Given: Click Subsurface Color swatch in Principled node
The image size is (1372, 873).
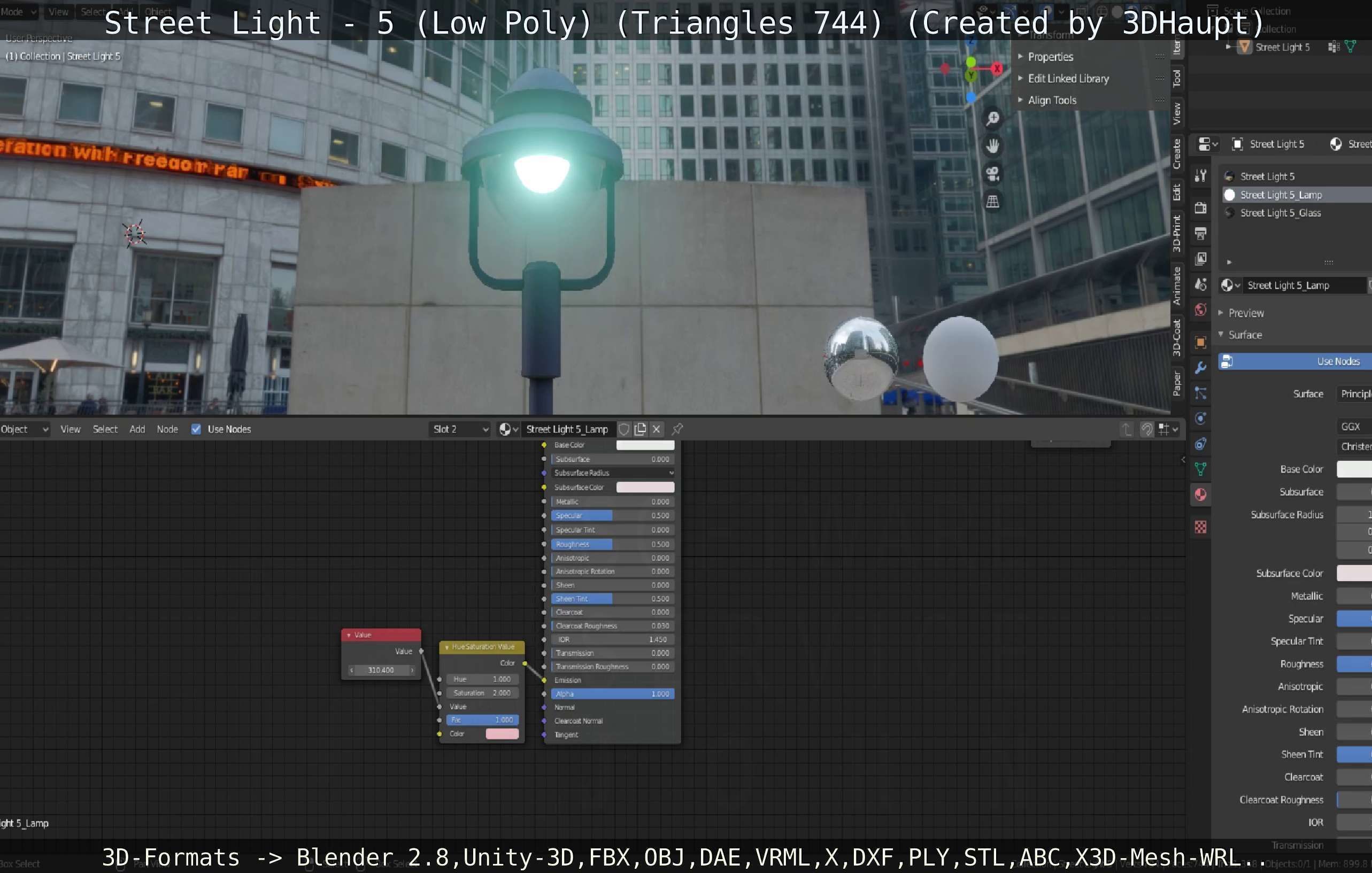Looking at the screenshot, I should pos(645,487).
